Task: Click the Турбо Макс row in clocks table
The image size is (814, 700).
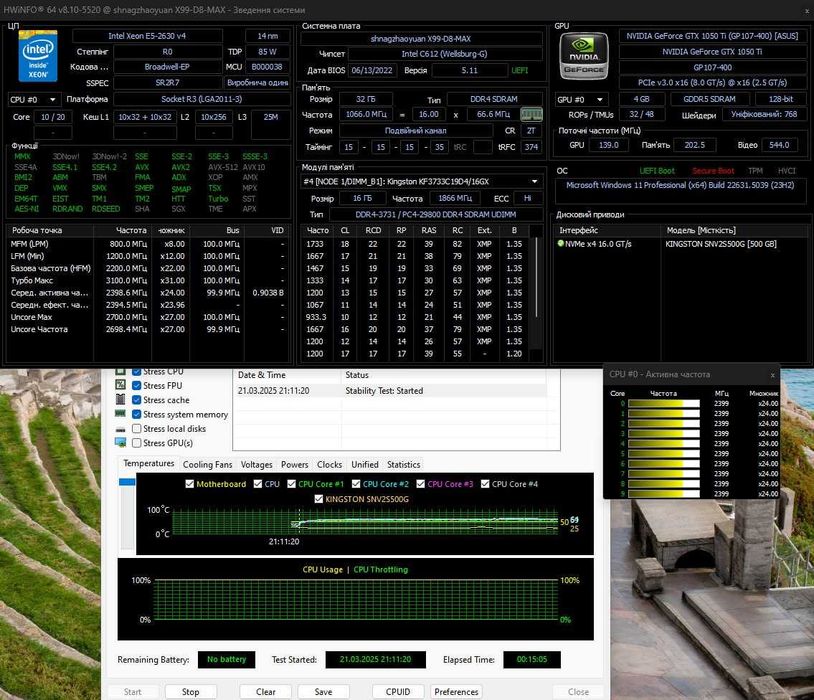Action: 147,280
